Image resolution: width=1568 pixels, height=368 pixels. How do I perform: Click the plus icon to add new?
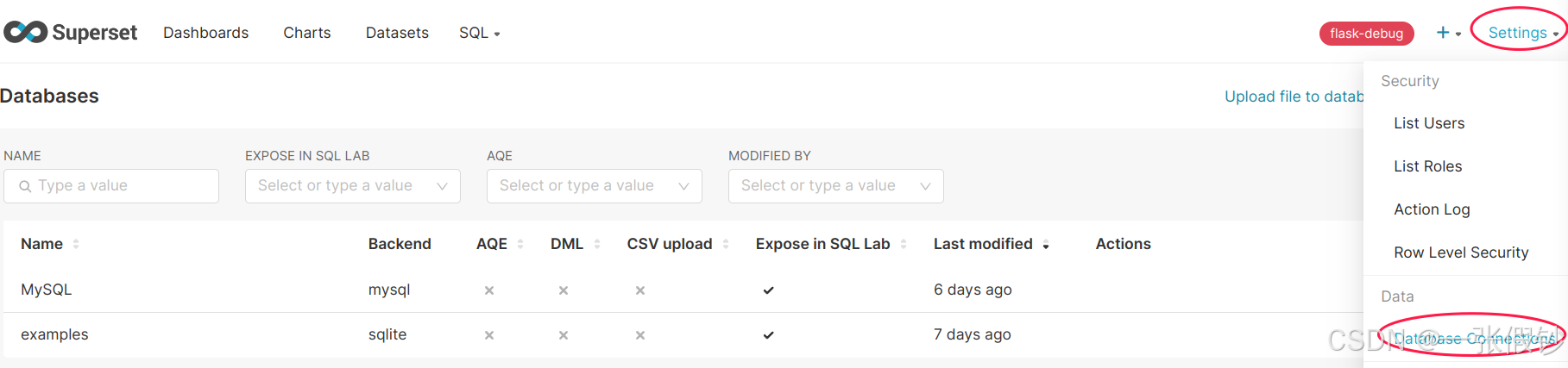[1443, 33]
